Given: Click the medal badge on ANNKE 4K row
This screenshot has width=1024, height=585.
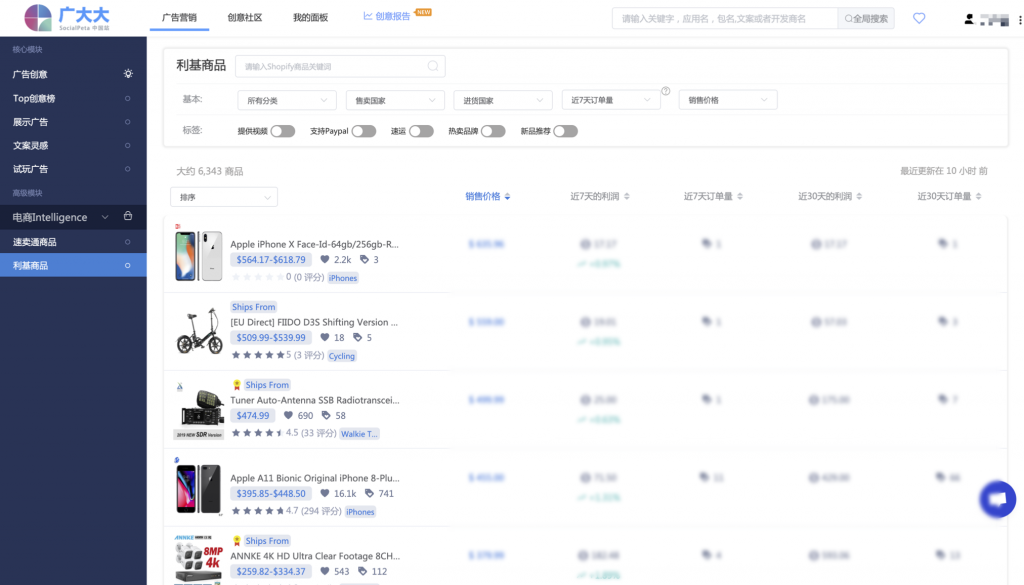Looking at the screenshot, I should (237, 541).
